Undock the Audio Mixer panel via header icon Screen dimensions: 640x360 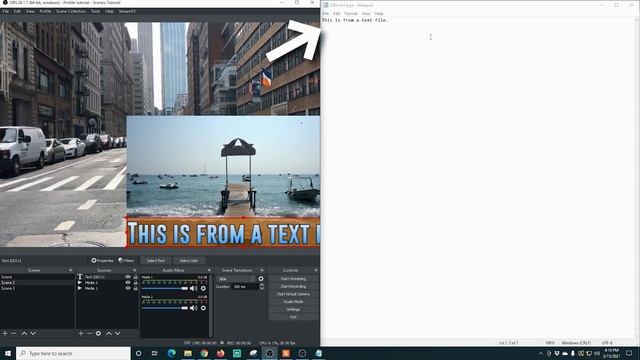coord(209,270)
